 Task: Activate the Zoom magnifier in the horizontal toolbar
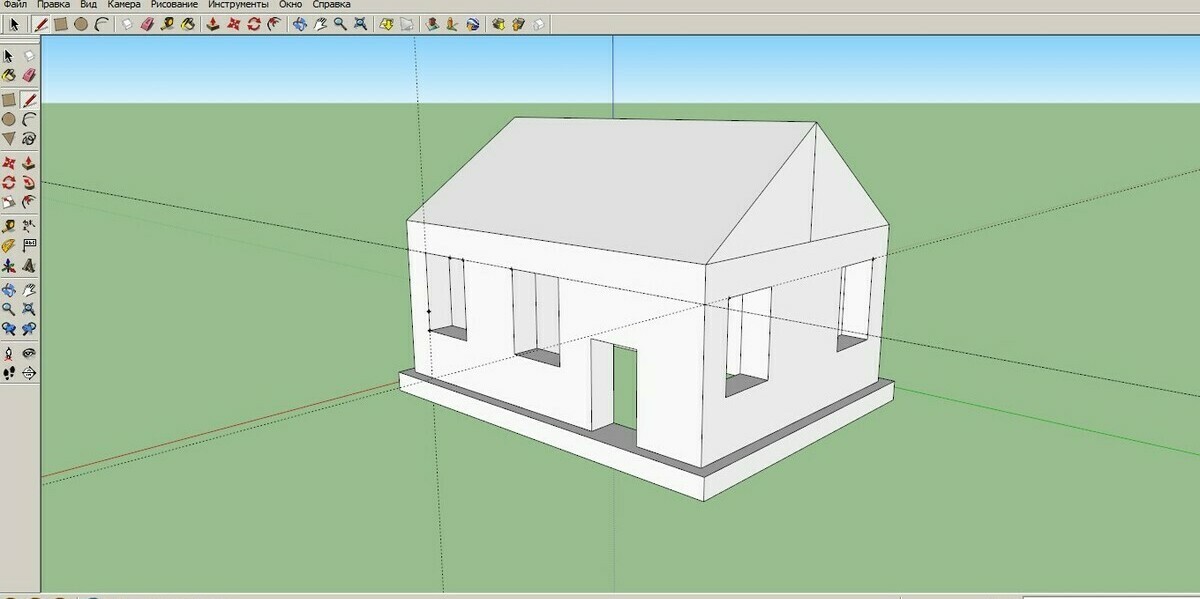point(340,24)
